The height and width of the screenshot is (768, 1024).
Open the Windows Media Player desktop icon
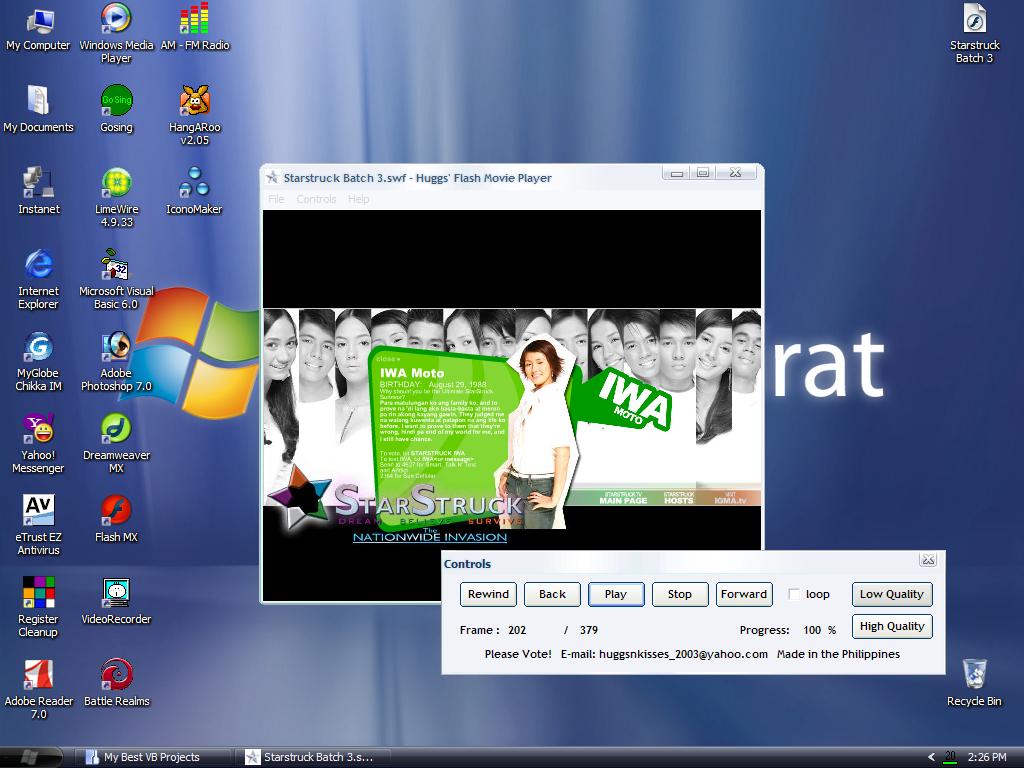pyautogui.click(x=116, y=19)
